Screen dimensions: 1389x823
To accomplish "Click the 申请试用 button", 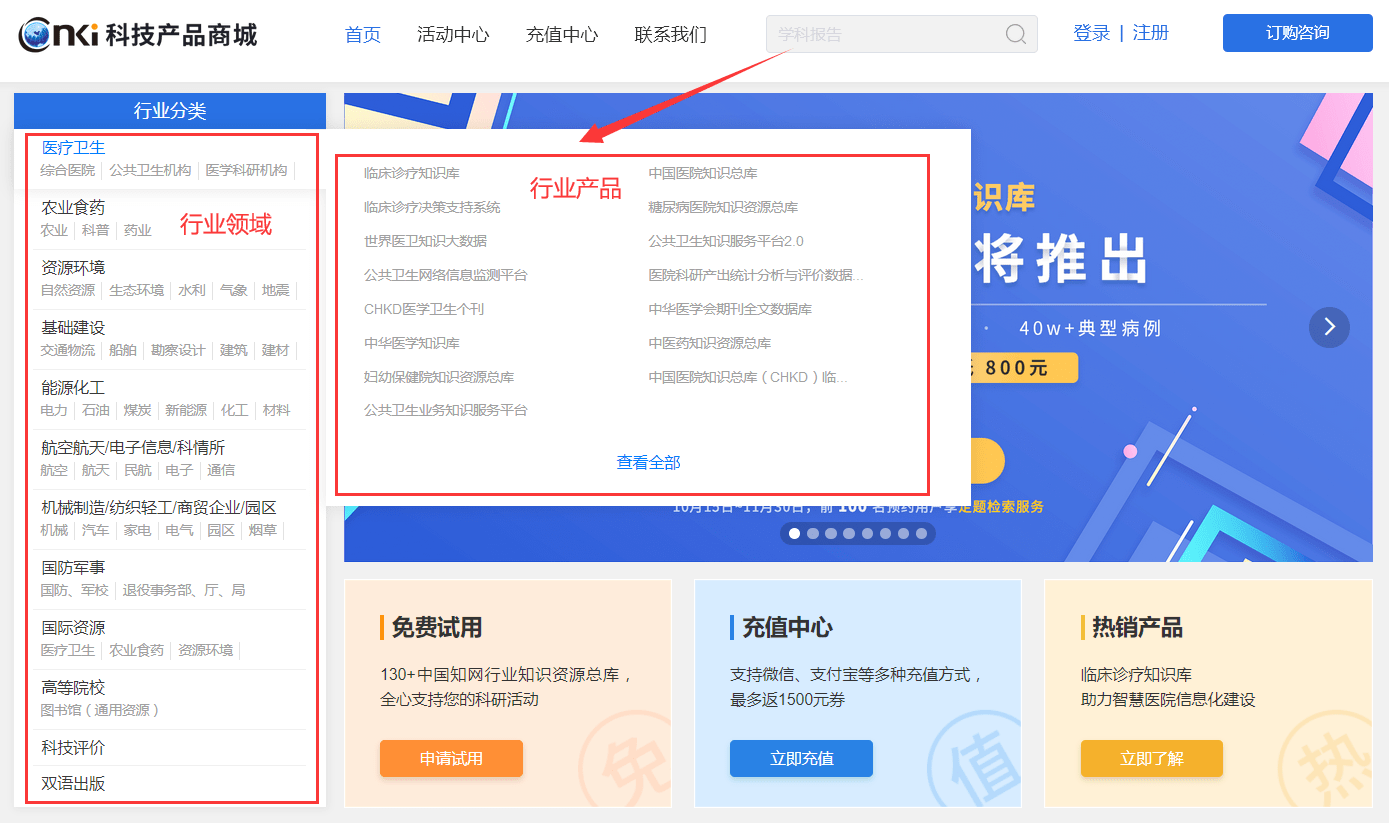I will point(451,758).
